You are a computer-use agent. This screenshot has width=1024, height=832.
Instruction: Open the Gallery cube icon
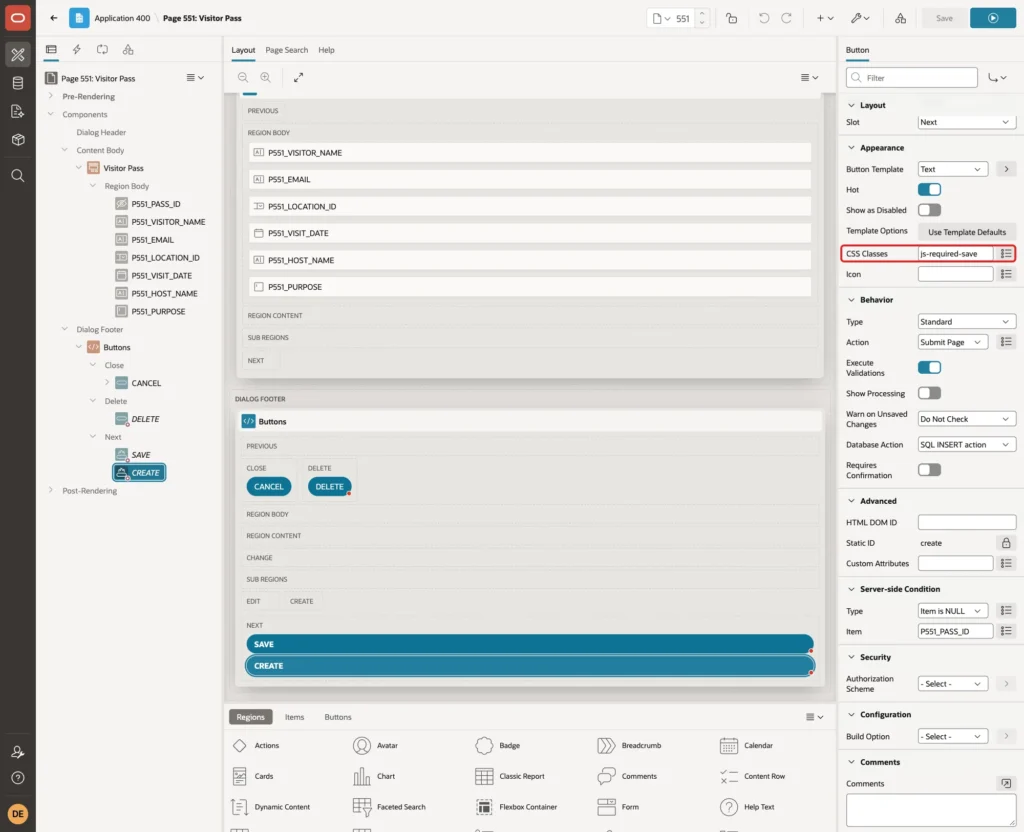tap(18, 140)
